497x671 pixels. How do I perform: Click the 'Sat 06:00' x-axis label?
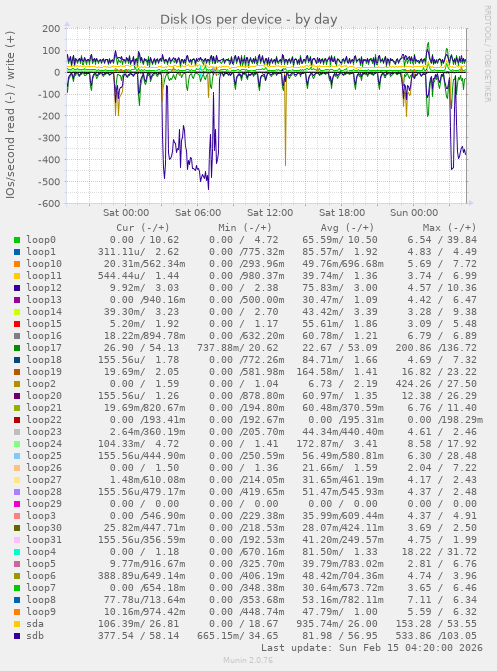point(198,213)
